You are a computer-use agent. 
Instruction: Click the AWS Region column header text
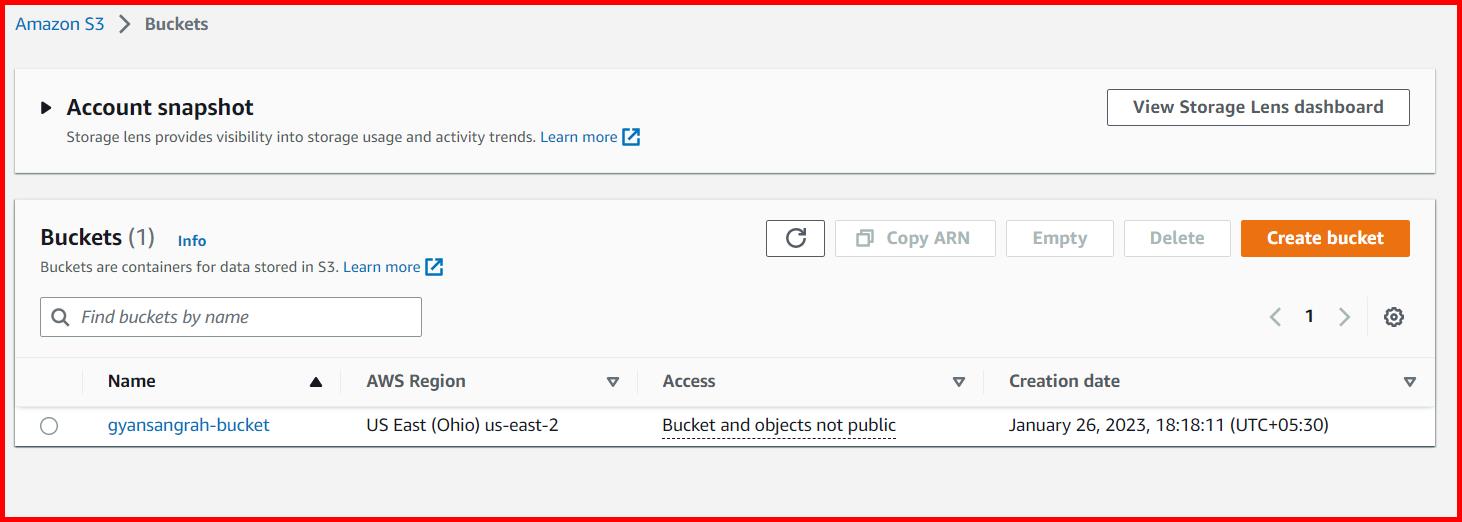[x=416, y=381]
